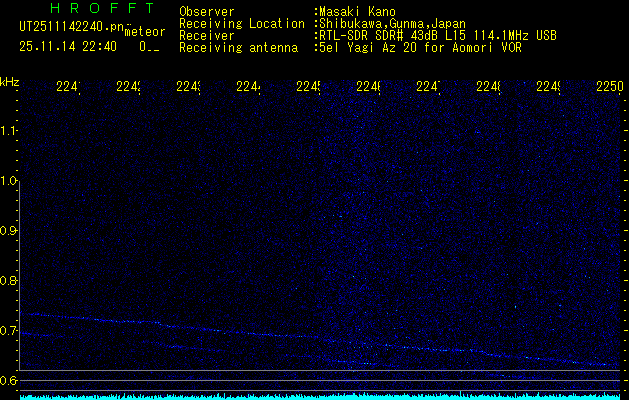Click the cyan signal level strip
This screenshot has height=400, width=629.
point(314,396)
